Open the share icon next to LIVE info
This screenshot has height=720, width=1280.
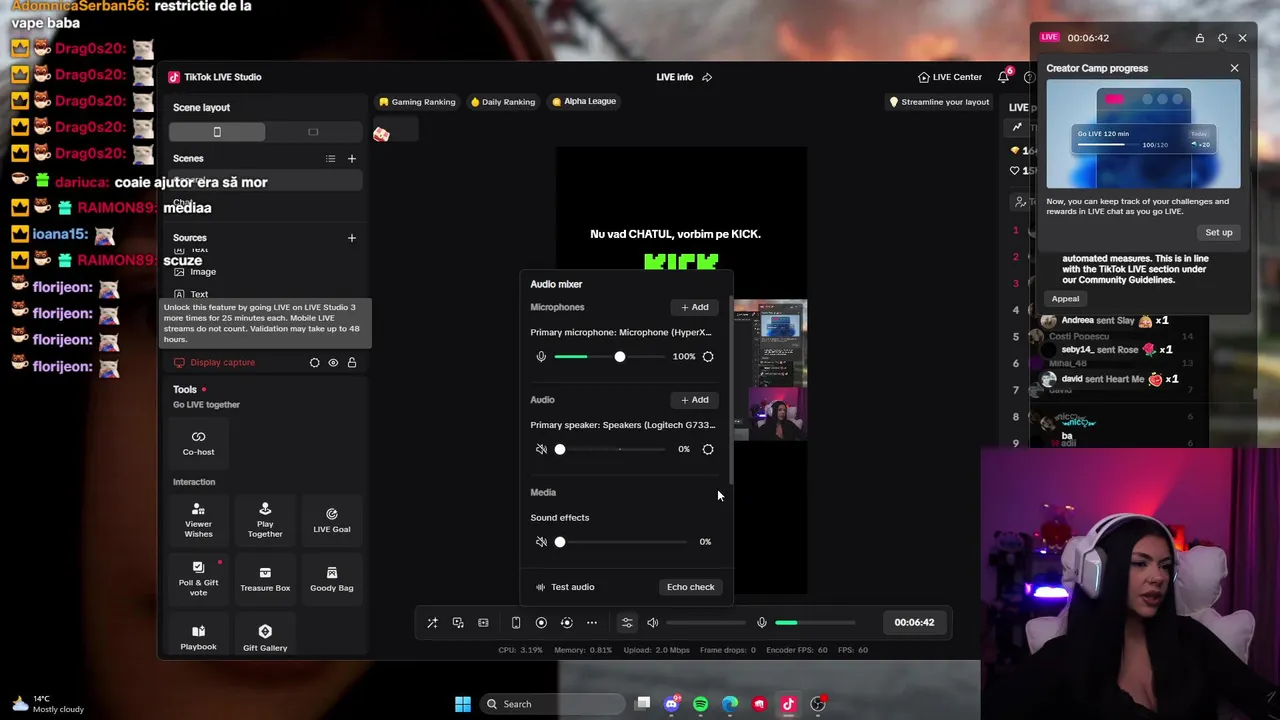[x=707, y=77]
